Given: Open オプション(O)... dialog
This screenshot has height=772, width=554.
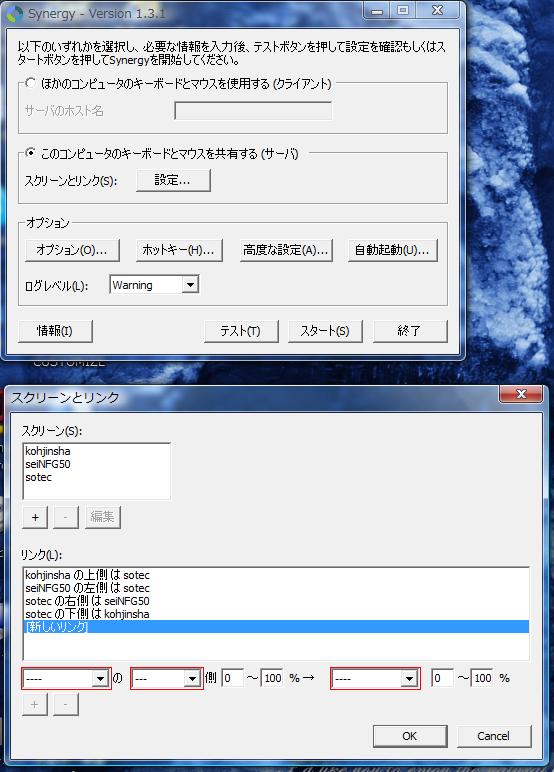Looking at the screenshot, I should 72,250.
